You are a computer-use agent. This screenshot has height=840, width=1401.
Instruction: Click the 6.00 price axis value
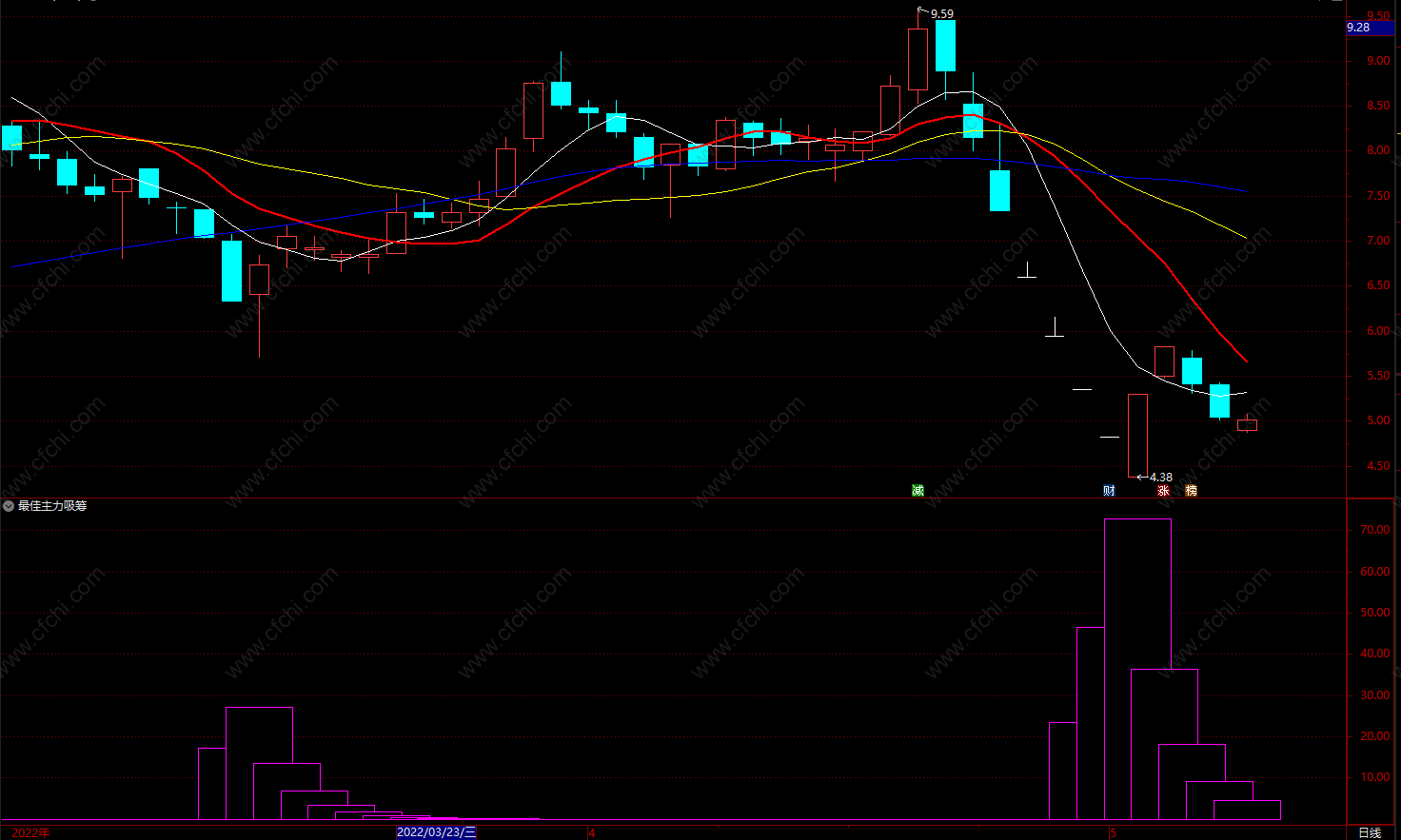(1377, 331)
